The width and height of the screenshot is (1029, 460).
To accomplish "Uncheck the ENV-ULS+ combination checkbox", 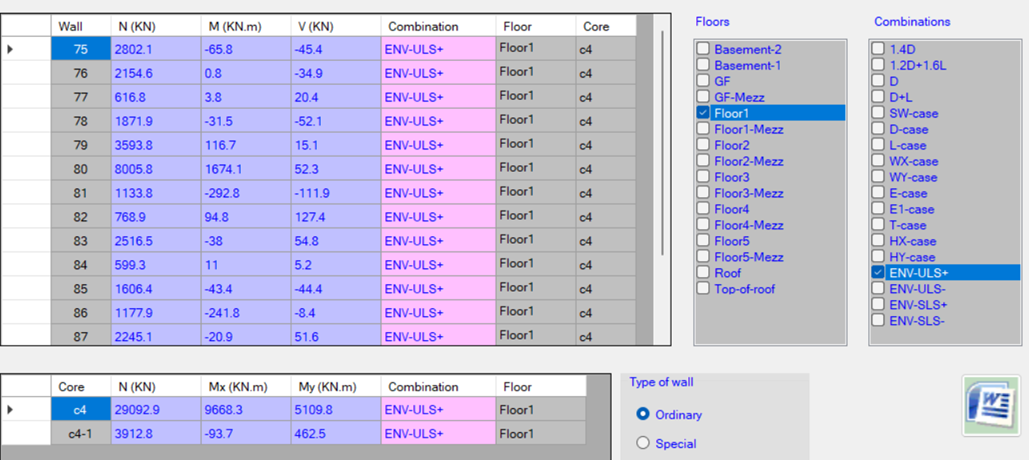I will (878, 272).
